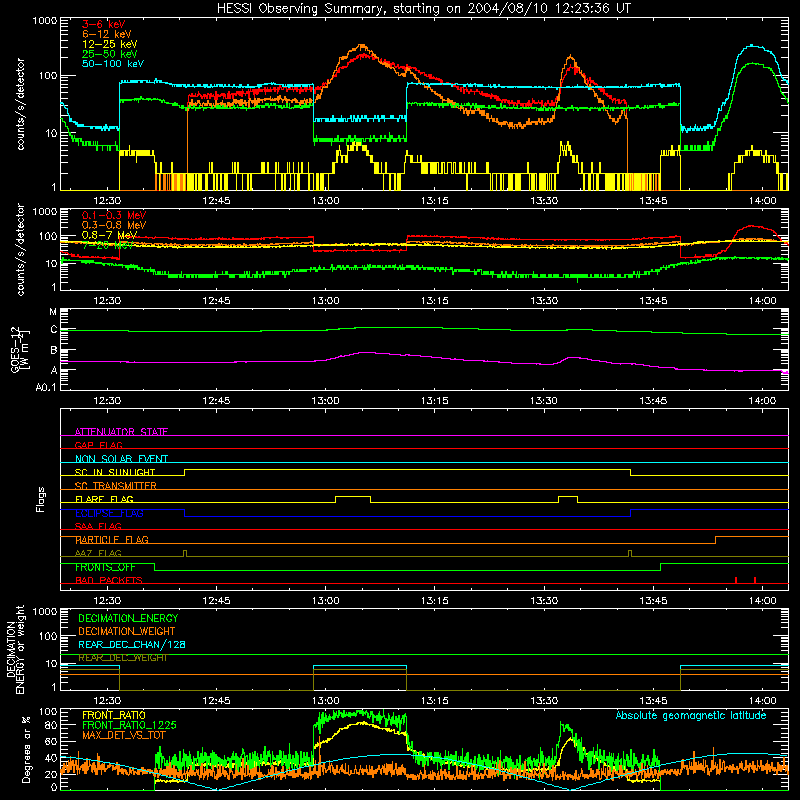Click the 0.1-0.3 MeV legend label
This screenshot has height=800, width=800.
click(x=114, y=215)
